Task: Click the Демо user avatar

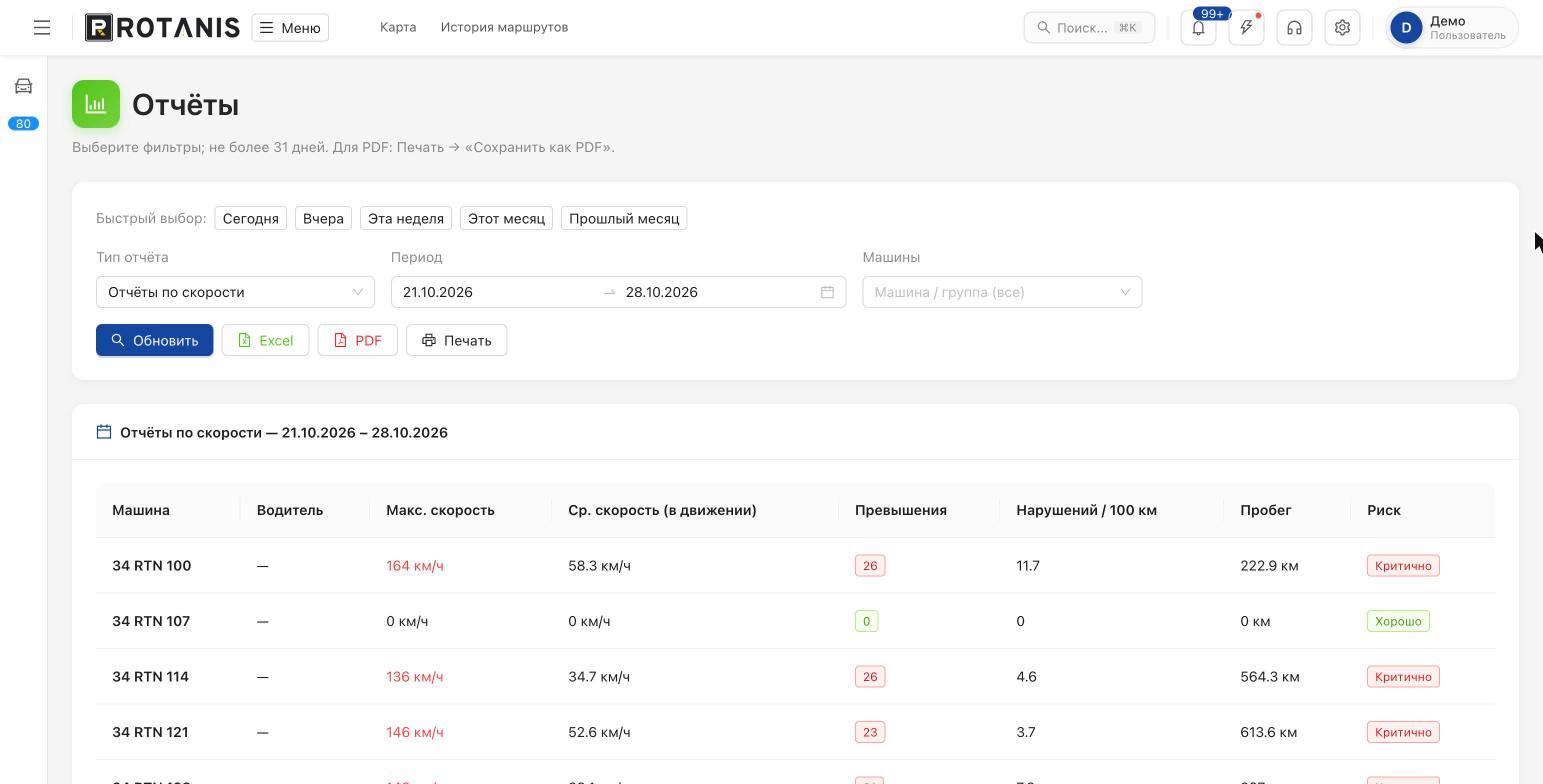Action: [1406, 28]
